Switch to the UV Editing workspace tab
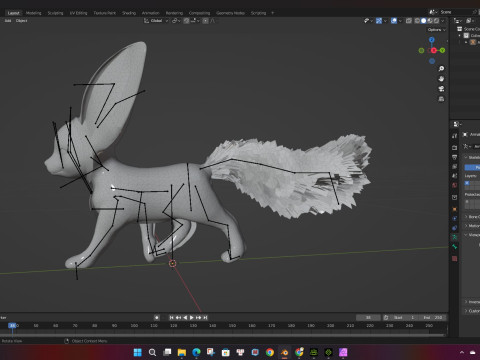Viewport: 480px width, 360px height. point(78,13)
